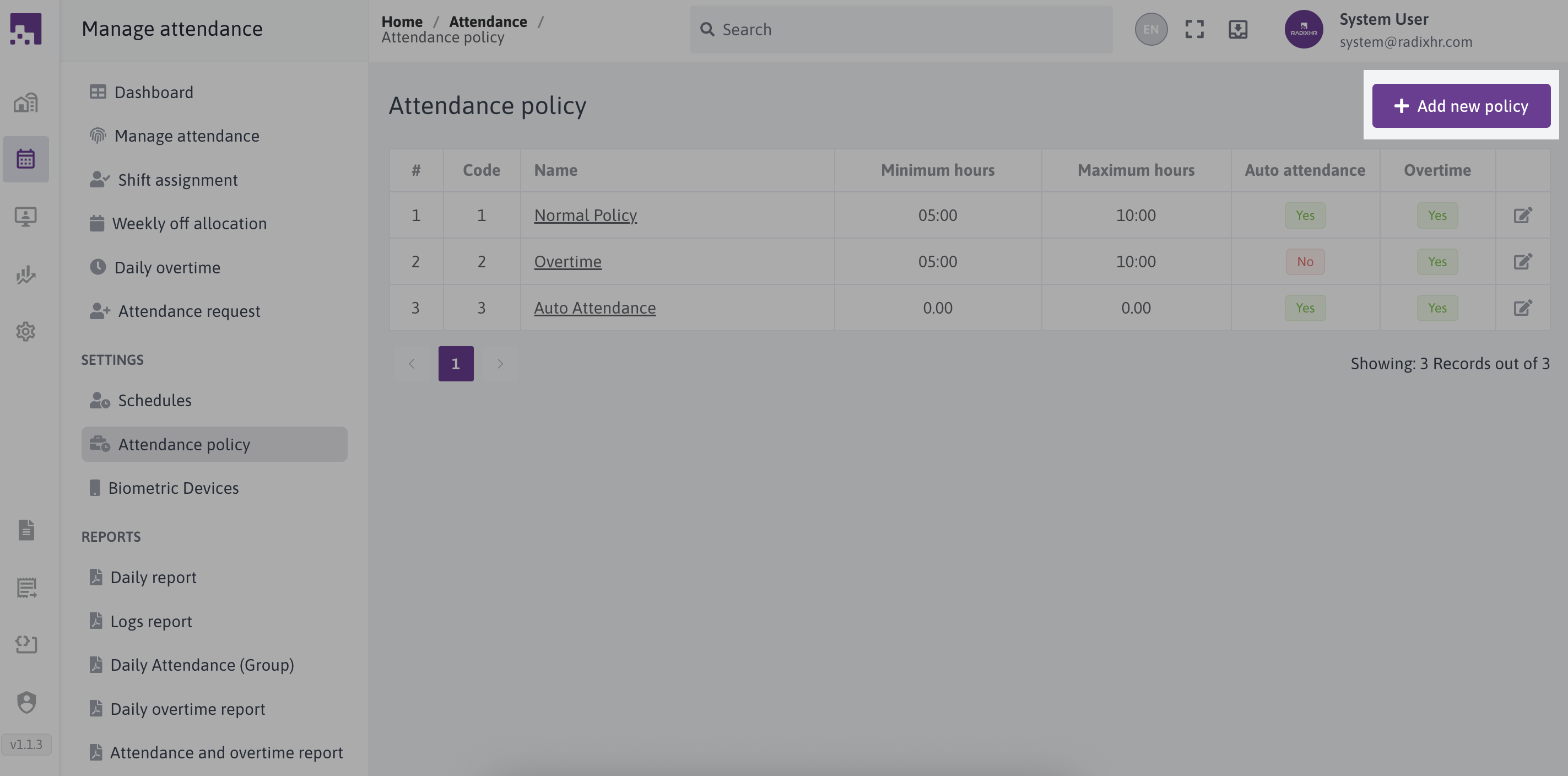Select page 1 in pagination
The image size is (1568, 776).
[x=455, y=364]
